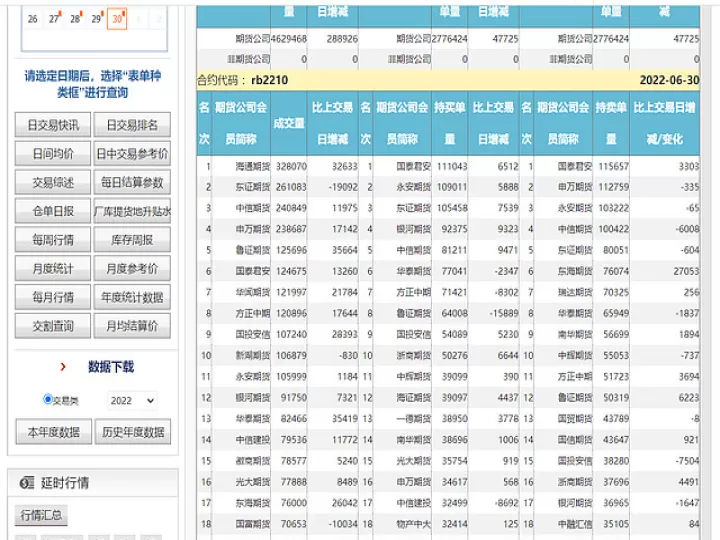
Task: Click position value 32414
Action: [455, 524]
